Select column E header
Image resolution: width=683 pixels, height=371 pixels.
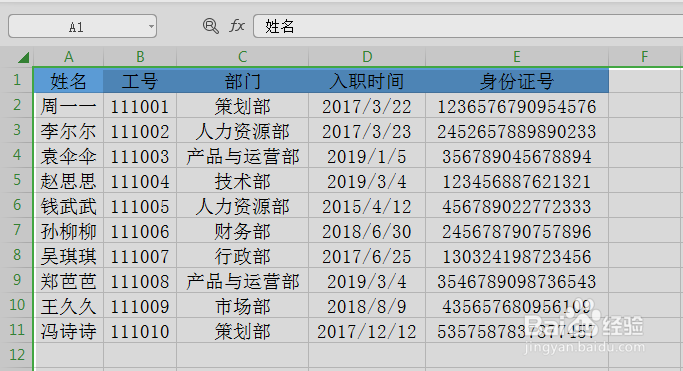click(x=517, y=57)
